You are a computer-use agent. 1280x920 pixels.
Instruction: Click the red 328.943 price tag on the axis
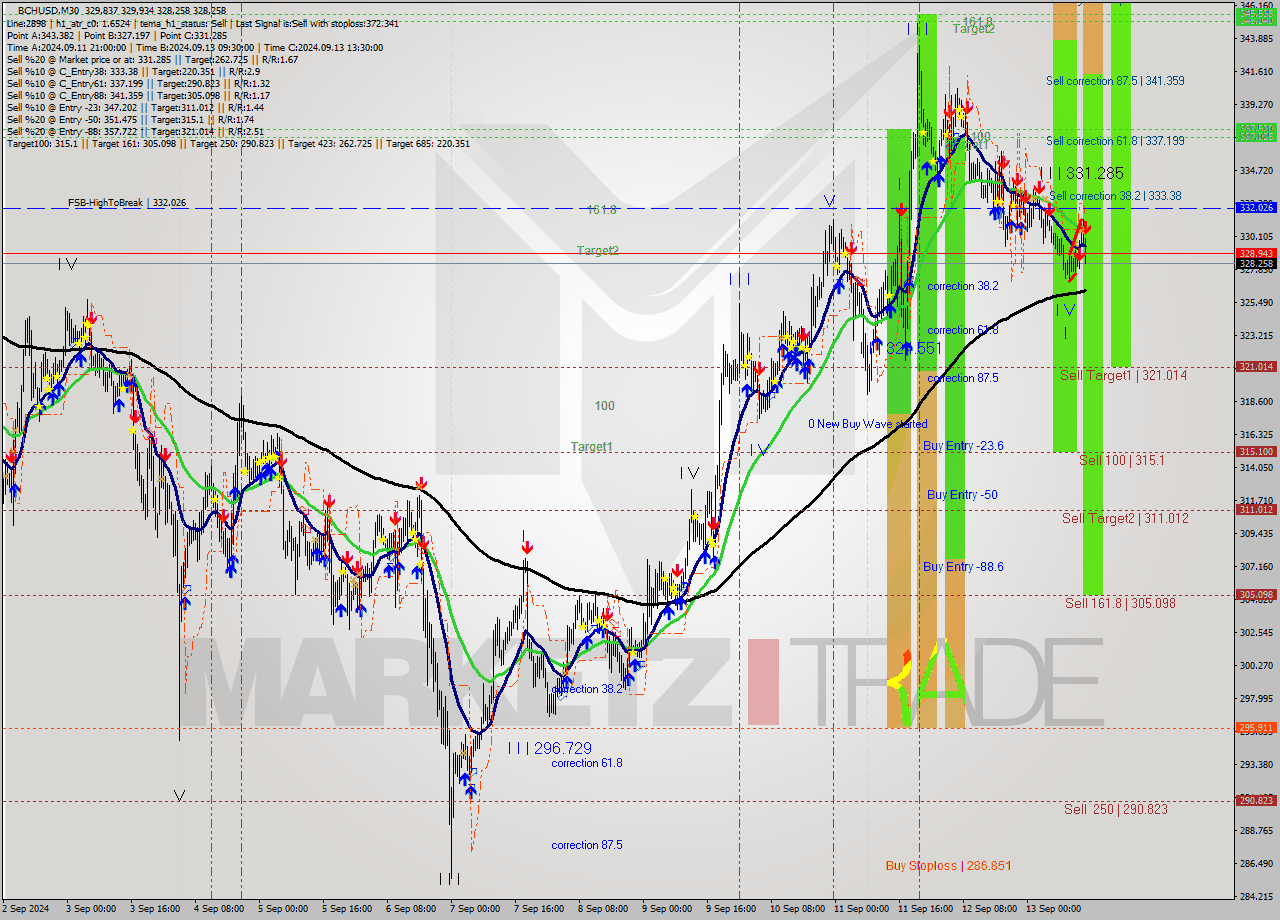[1256, 253]
